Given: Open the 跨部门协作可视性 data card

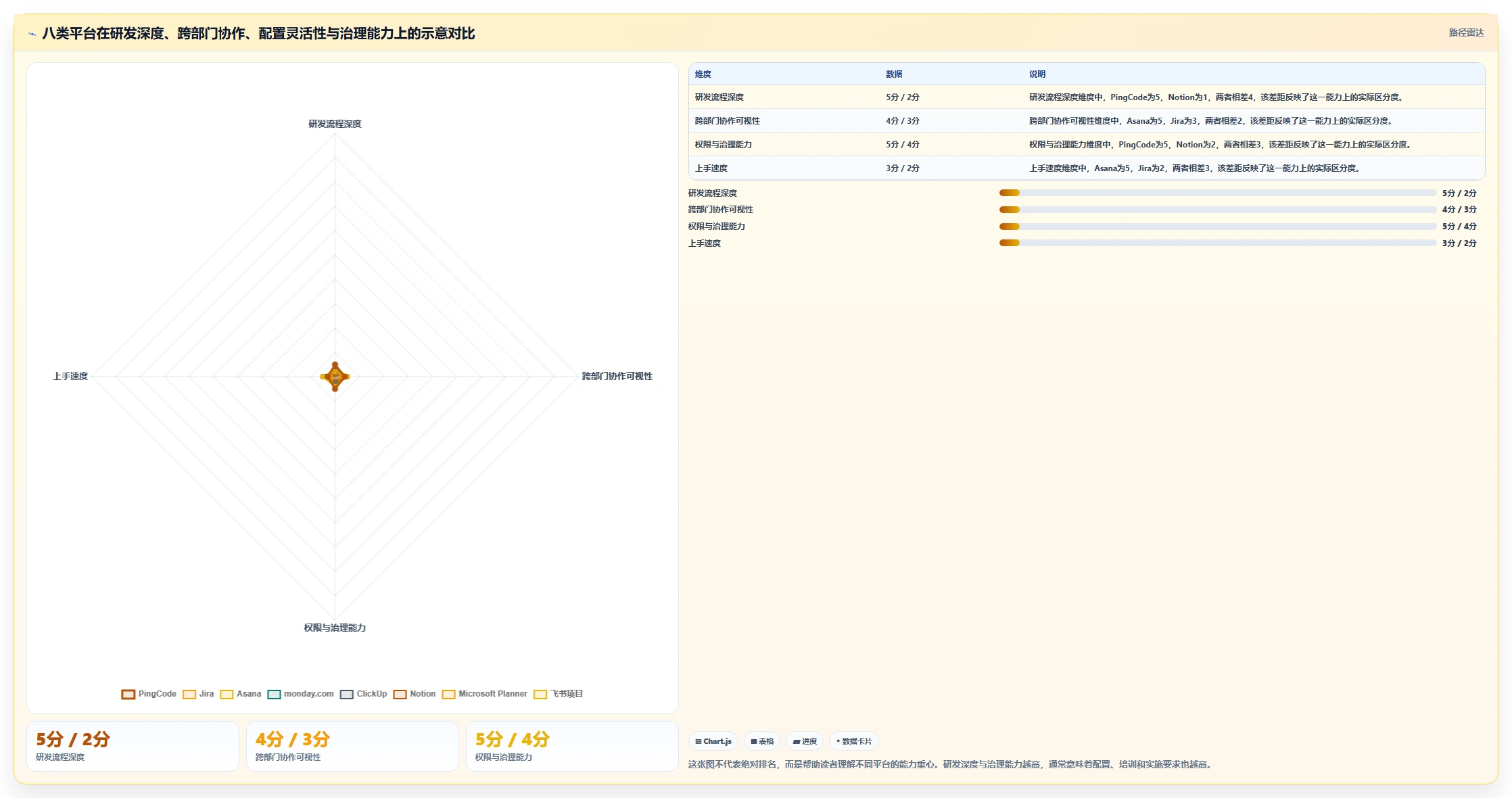Looking at the screenshot, I should 352,747.
